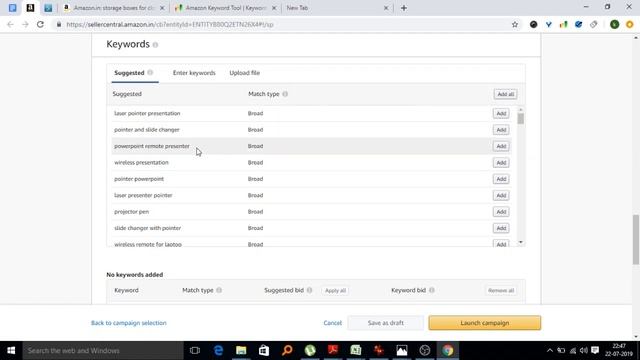Open File Explorer from taskbar

[x=241, y=351]
